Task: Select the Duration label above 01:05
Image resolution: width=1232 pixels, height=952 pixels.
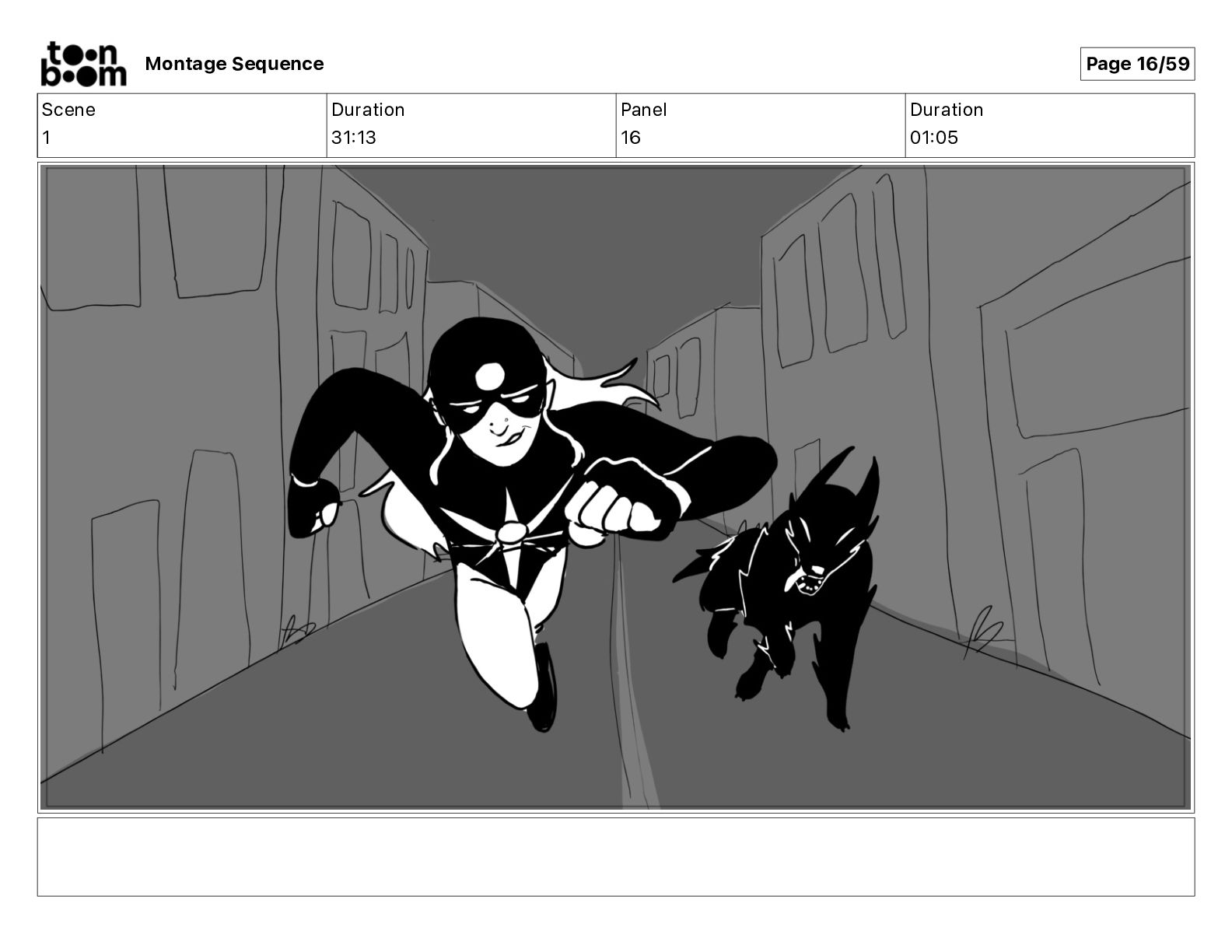Action: [947, 110]
